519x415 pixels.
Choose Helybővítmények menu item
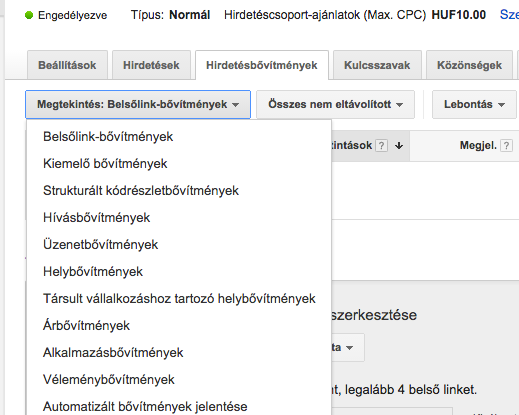click(93, 272)
